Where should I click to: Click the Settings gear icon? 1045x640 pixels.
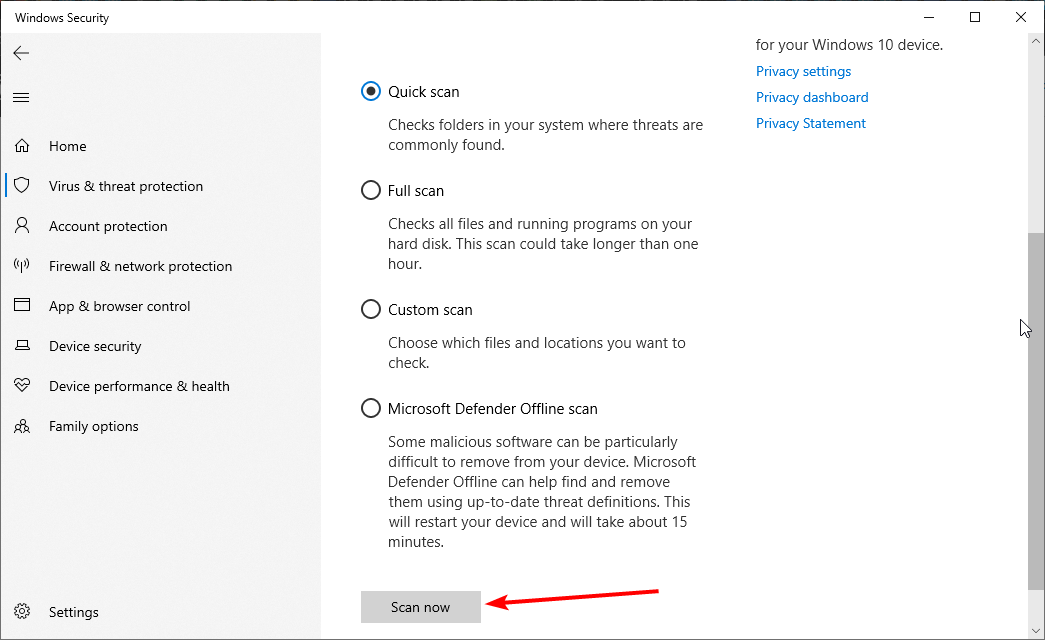22,611
